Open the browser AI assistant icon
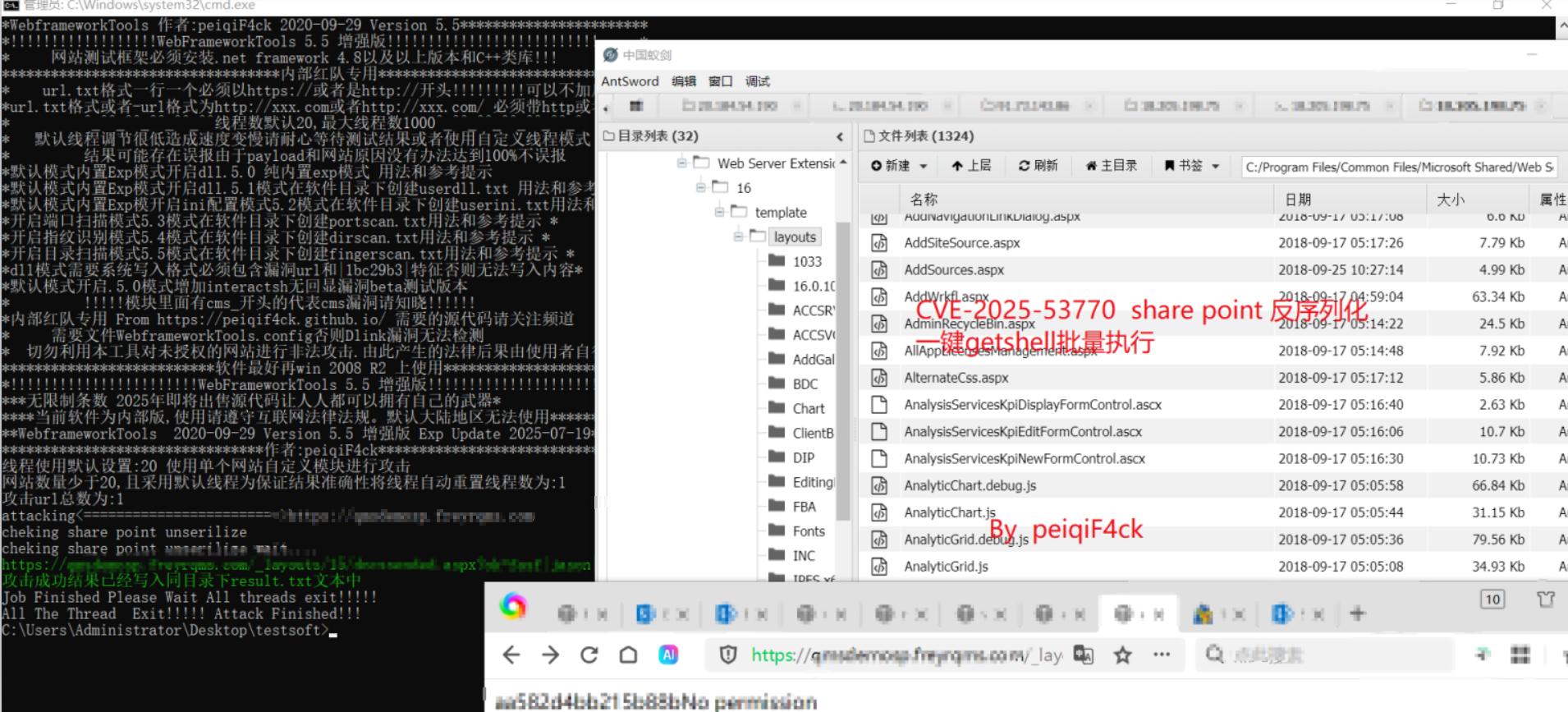Viewport: 1568px width, 712px height. [x=668, y=655]
